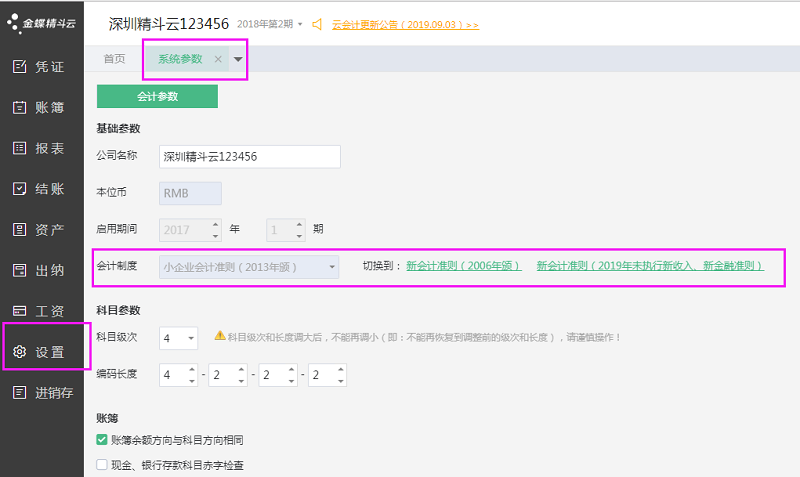Open the 报表 reports module
Viewport: 800px width, 477px height.
39,148
